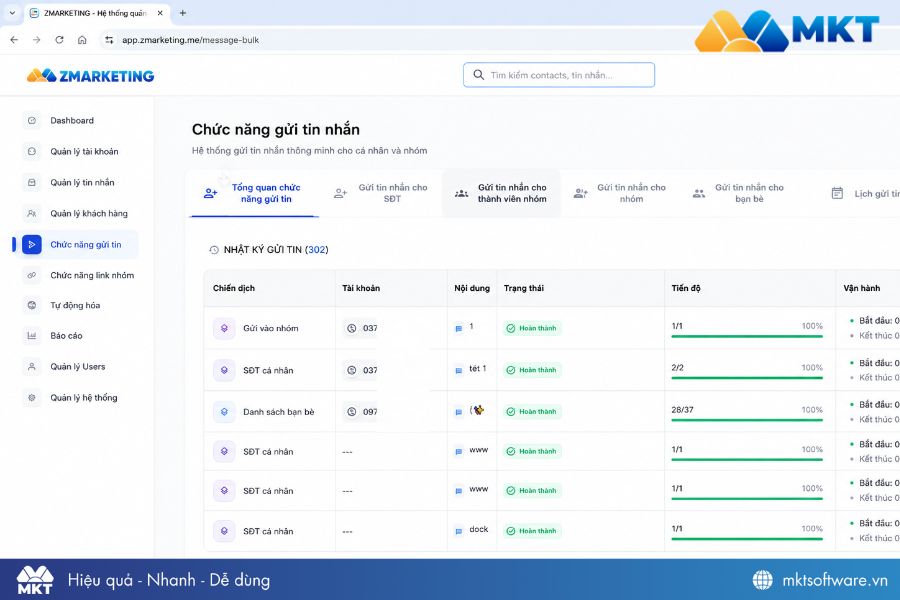Click the 302 count in NHẬT KÝ GỬI TIN
The width and height of the screenshot is (900, 600).
(317, 250)
